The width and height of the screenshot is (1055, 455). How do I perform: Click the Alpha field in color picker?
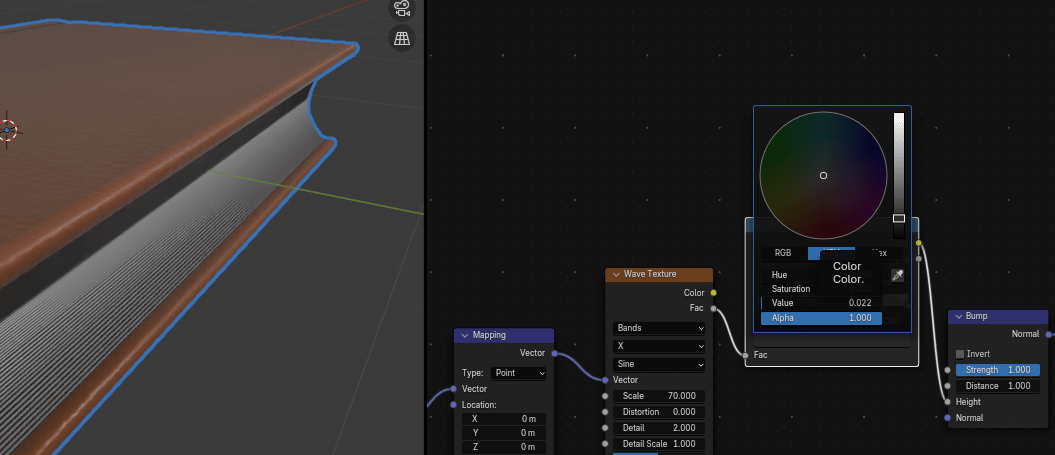[x=821, y=318]
